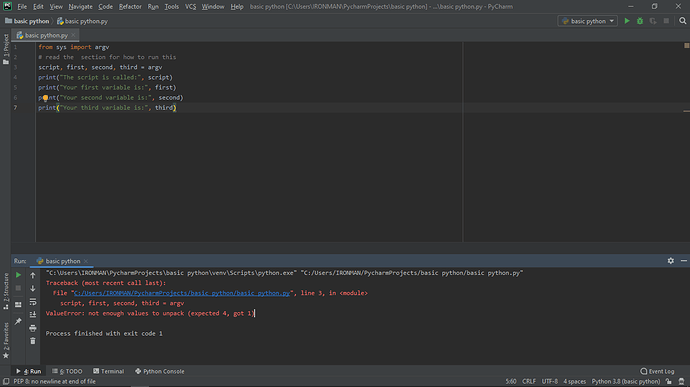This screenshot has width=690, height=387.
Task: Hide the Run tool window
Action: coord(683,261)
